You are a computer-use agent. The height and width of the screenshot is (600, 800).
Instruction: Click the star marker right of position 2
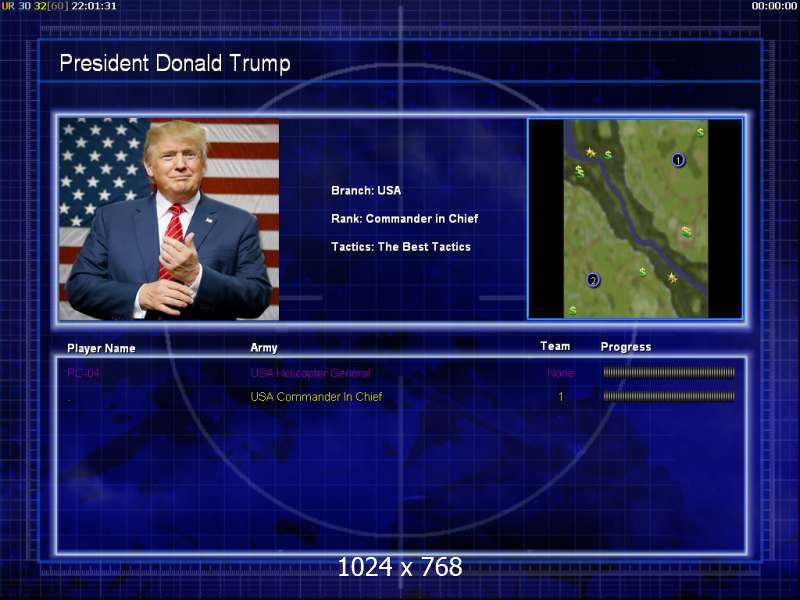(x=672, y=278)
